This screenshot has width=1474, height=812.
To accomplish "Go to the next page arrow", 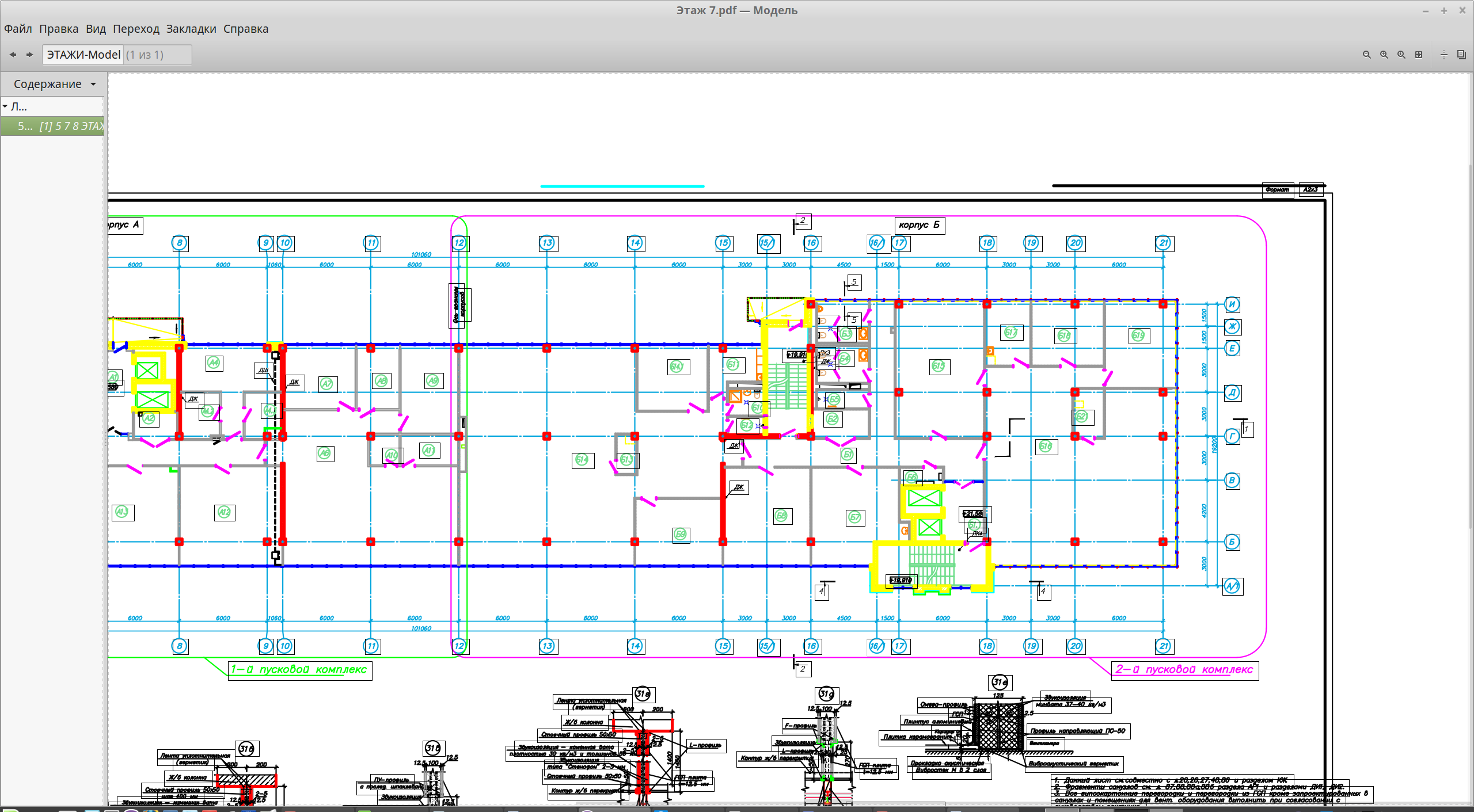I will (29, 55).
